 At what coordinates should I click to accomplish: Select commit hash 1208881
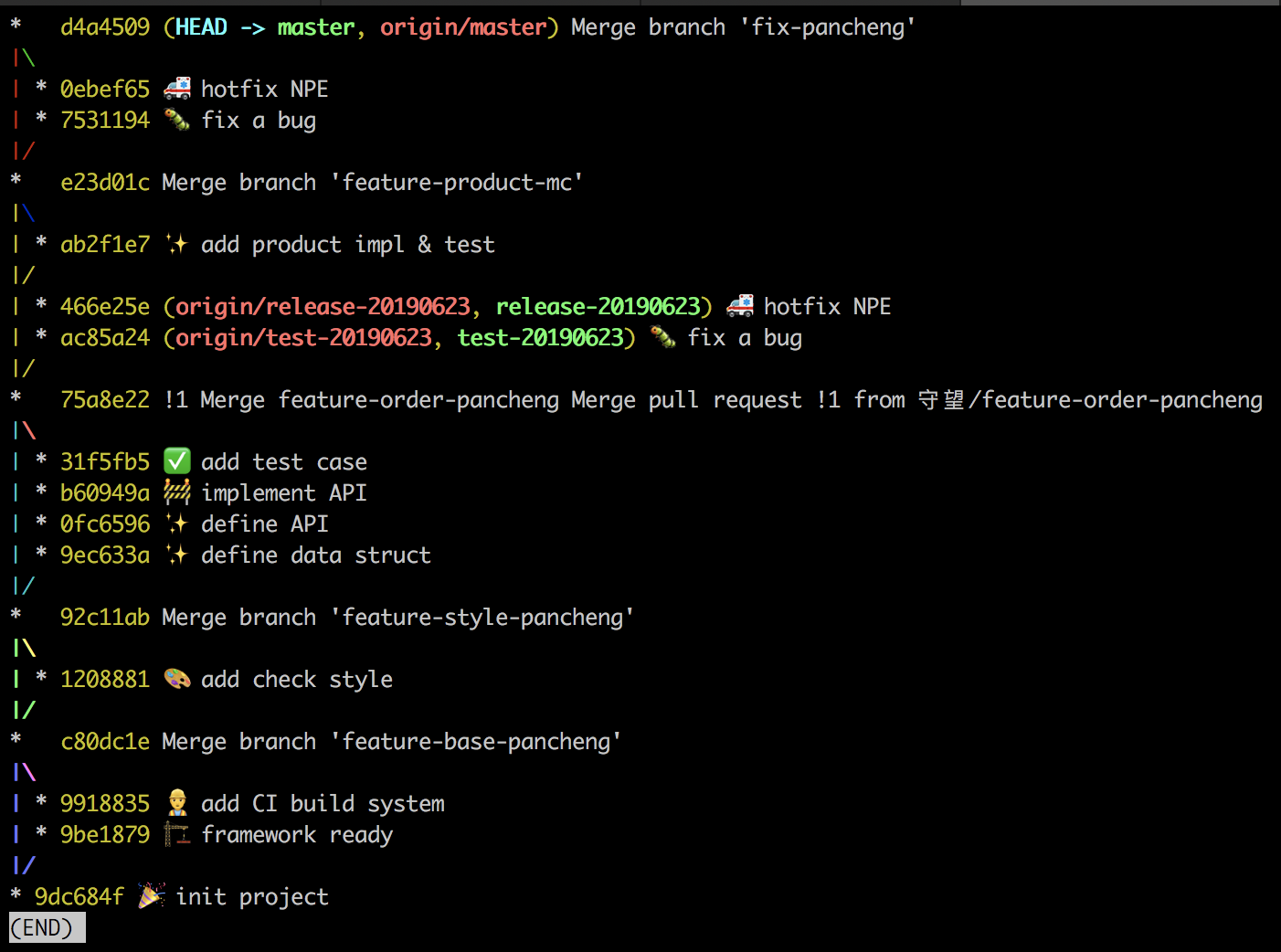[105, 679]
